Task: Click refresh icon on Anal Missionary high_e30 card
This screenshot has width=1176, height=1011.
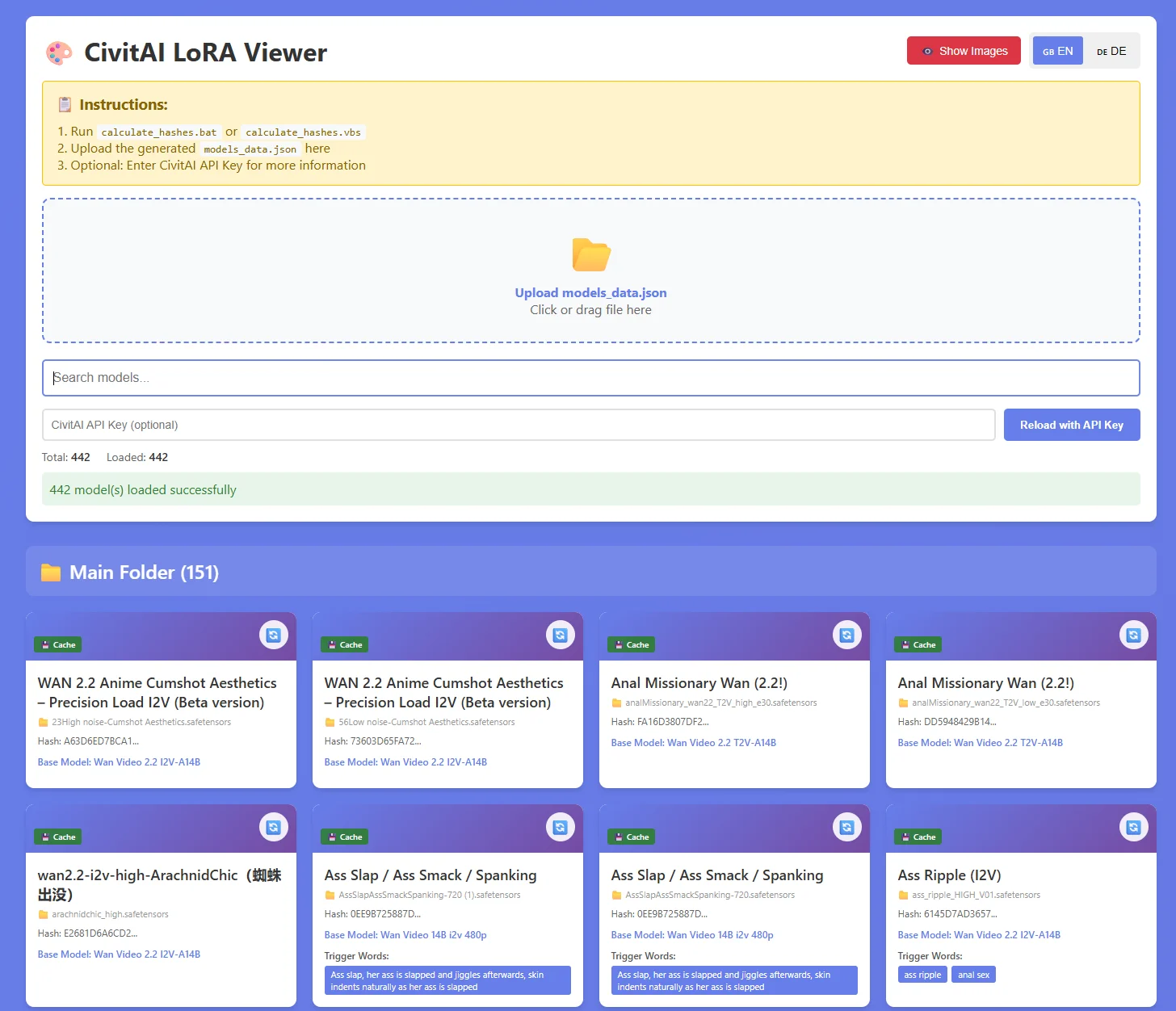Action: pyautogui.click(x=846, y=636)
